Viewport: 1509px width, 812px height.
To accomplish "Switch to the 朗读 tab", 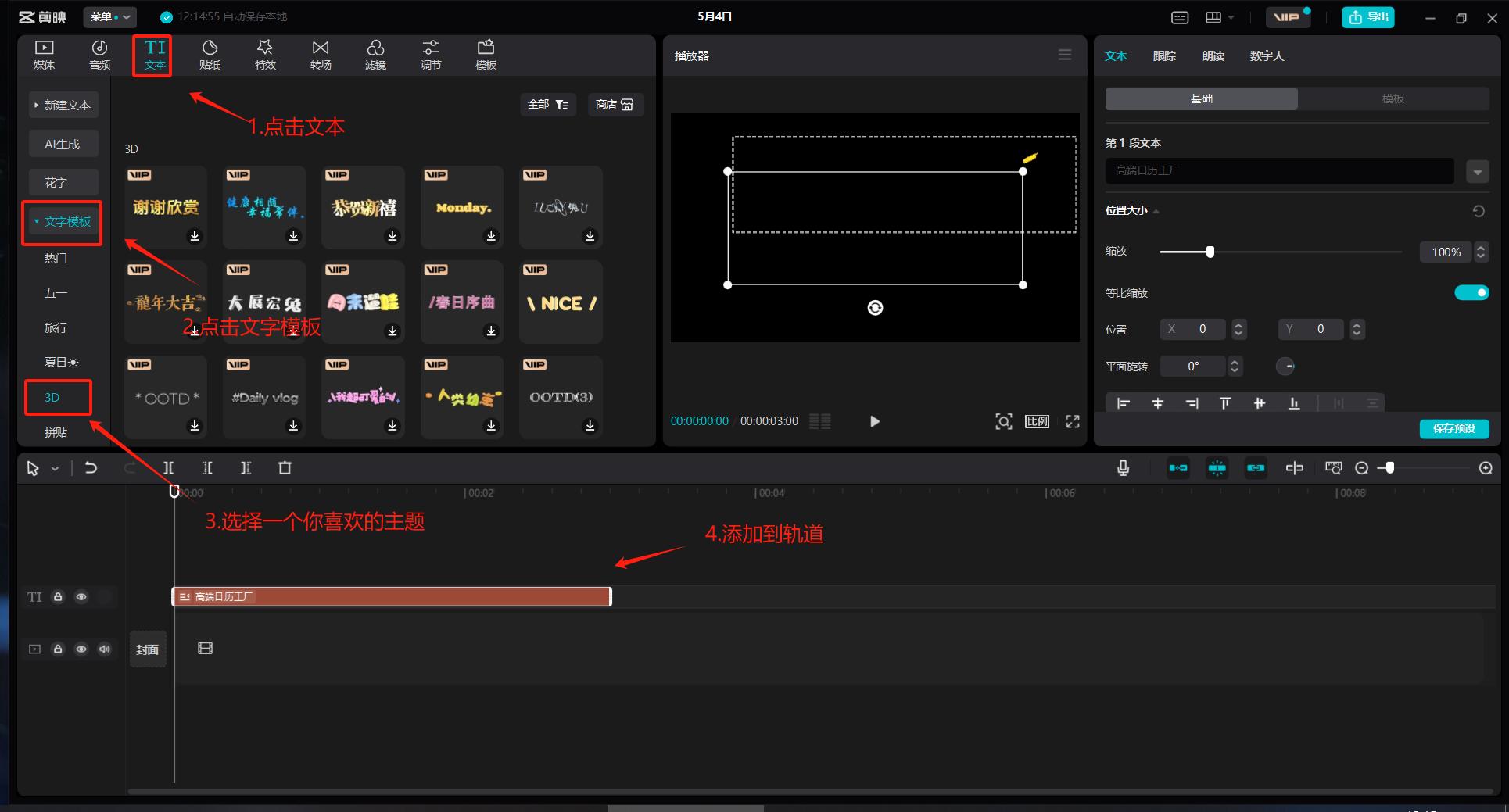I will (1213, 56).
